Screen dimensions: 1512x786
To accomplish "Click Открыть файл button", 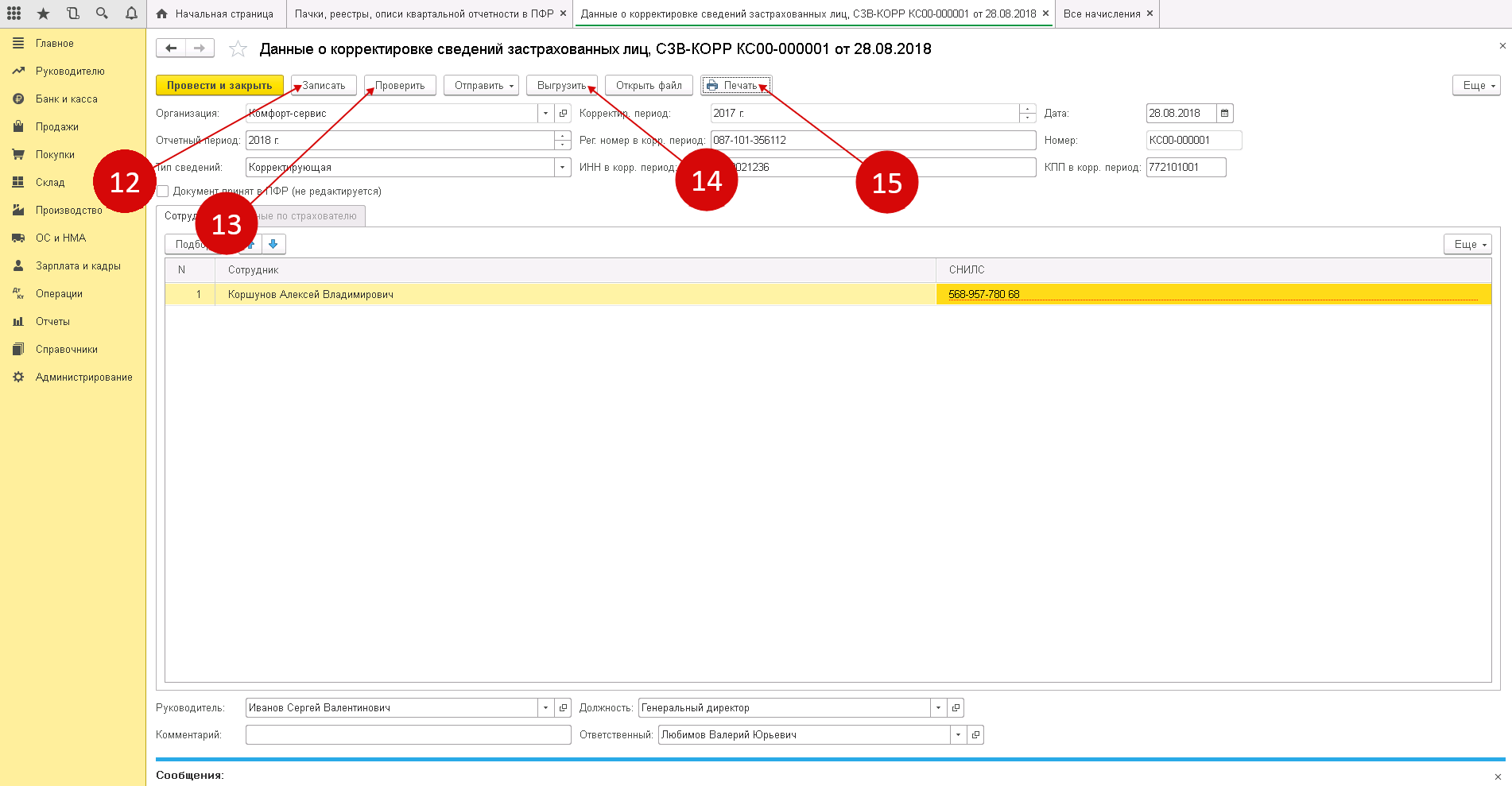I will click(649, 85).
